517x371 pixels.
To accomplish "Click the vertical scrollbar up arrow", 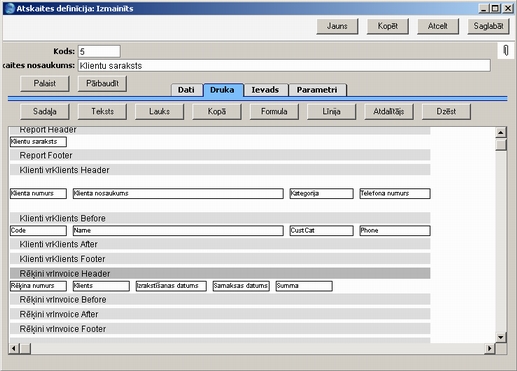I will point(501,132).
